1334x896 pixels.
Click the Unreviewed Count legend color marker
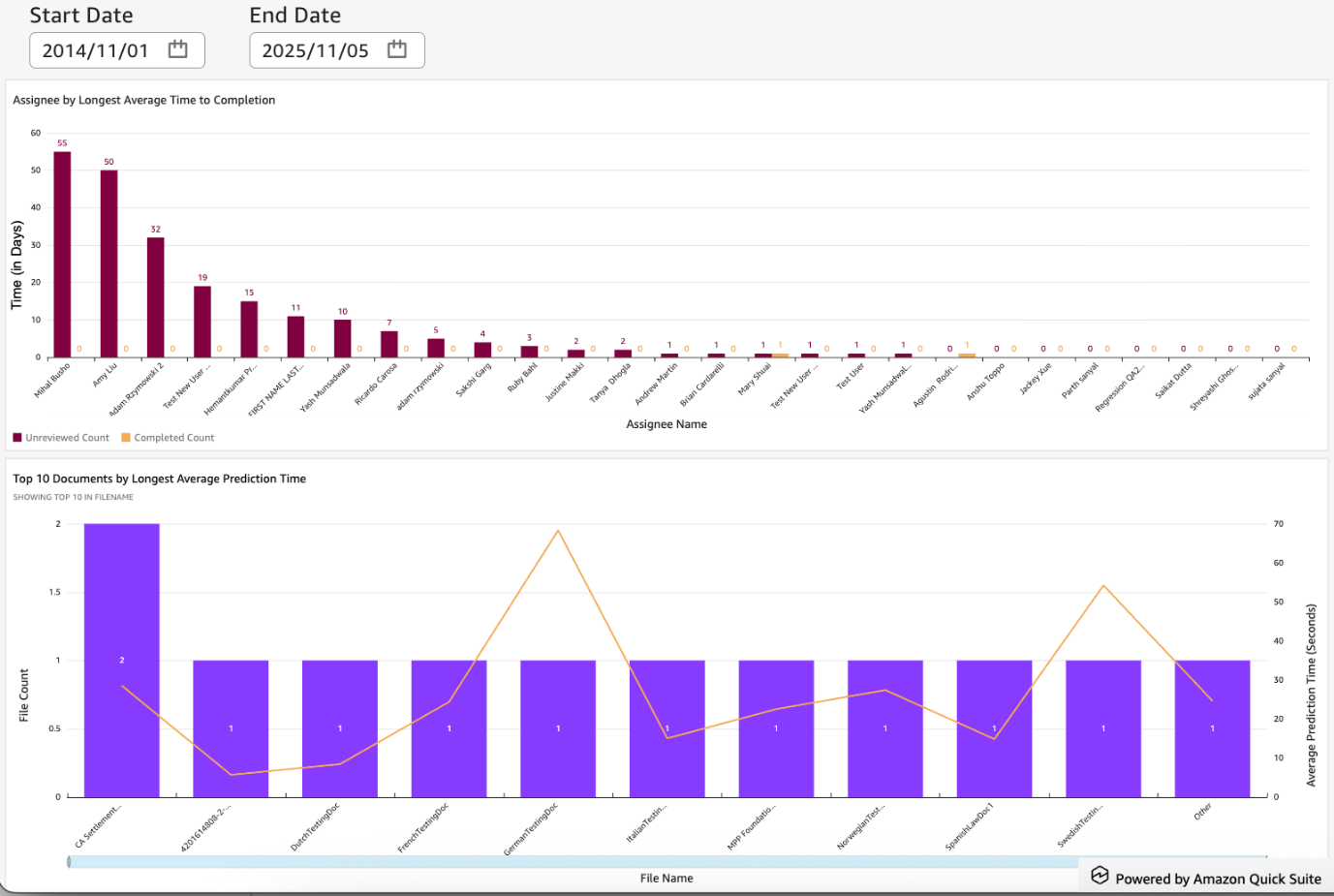[x=16, y=437]
